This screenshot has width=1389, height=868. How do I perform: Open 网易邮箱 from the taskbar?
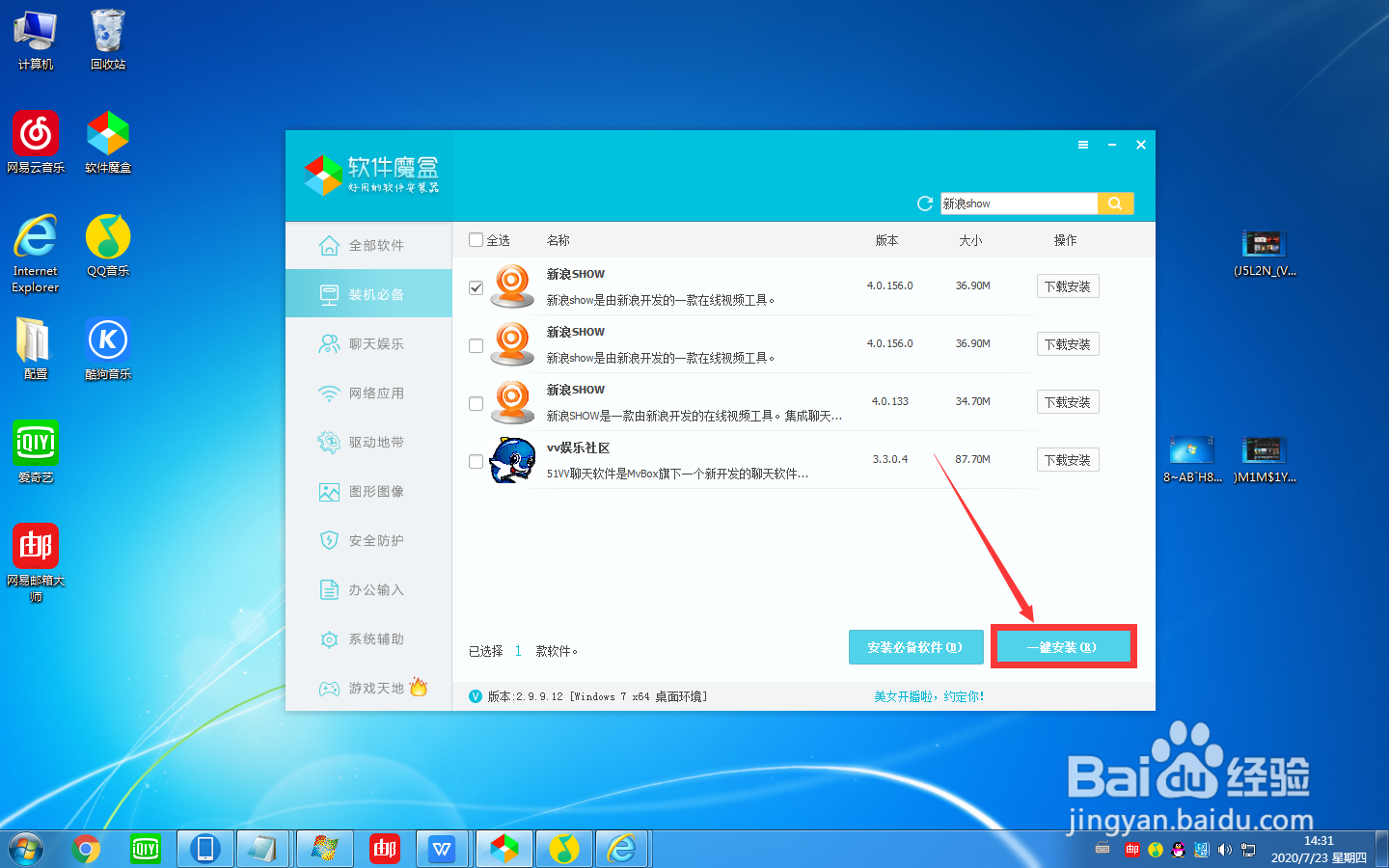384,849
